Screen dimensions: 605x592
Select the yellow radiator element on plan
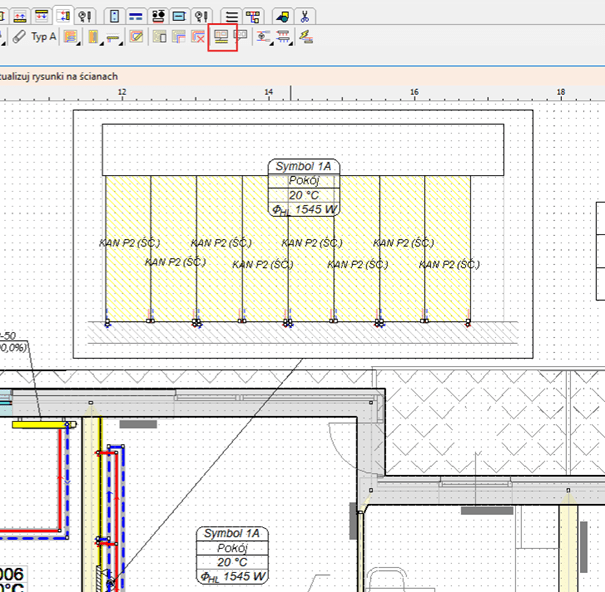point(38,423)
